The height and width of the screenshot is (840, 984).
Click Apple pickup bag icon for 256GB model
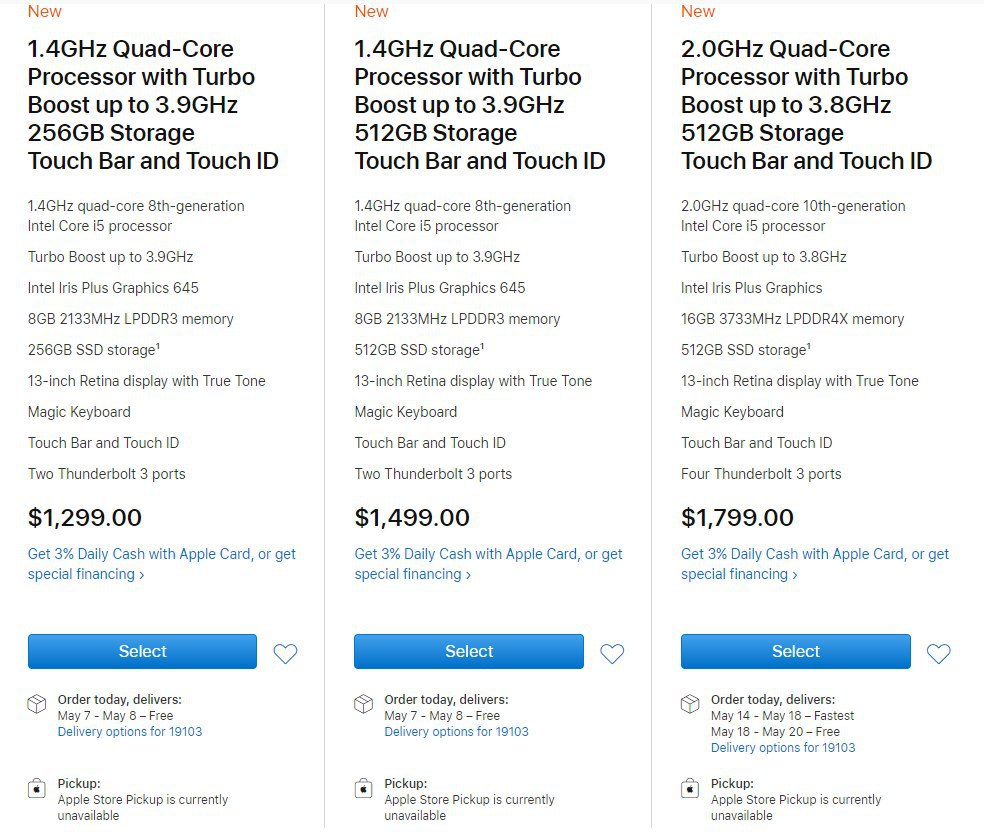pos(37,788)
